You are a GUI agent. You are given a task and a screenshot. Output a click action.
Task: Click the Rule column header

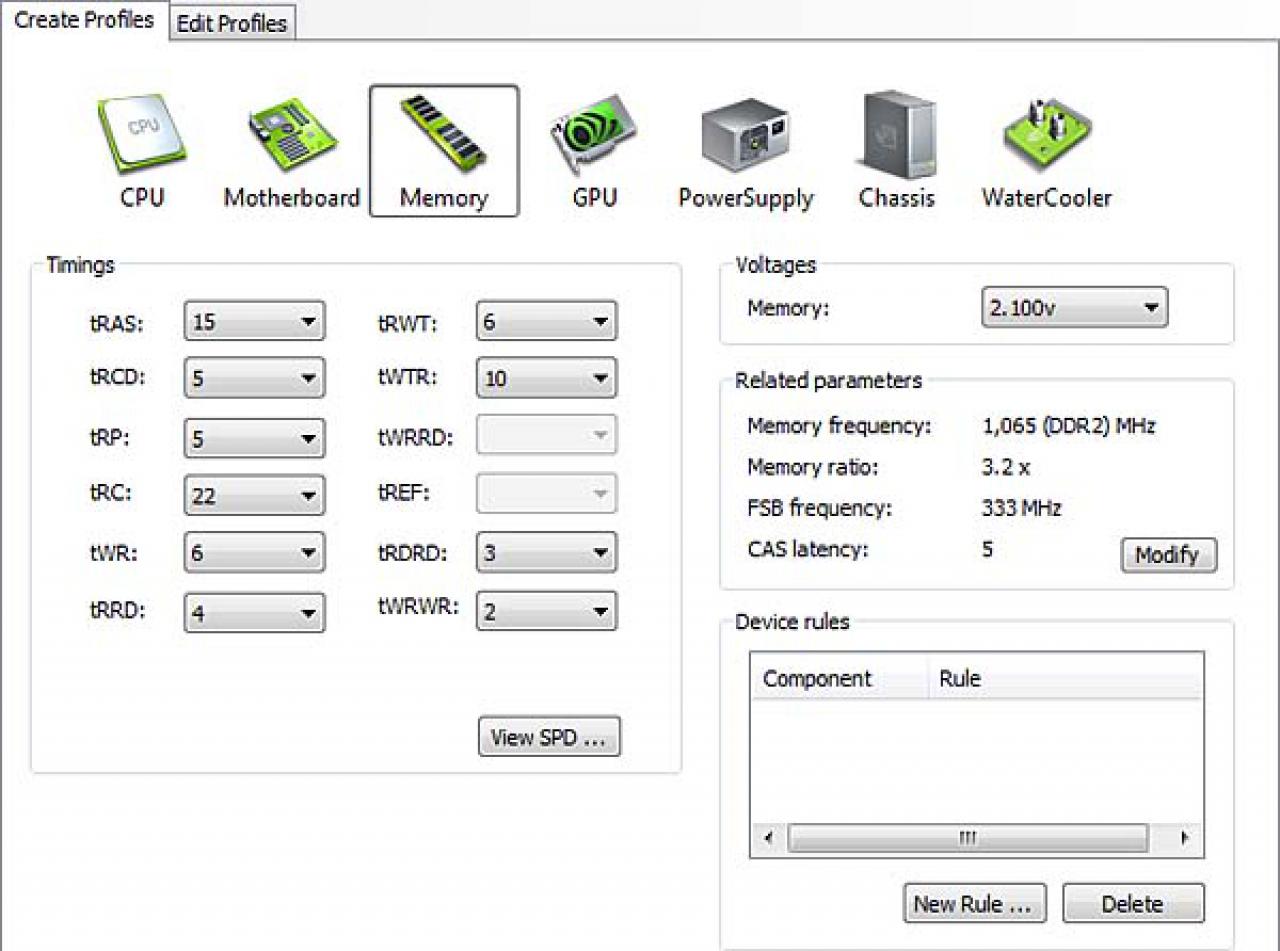1065,678
